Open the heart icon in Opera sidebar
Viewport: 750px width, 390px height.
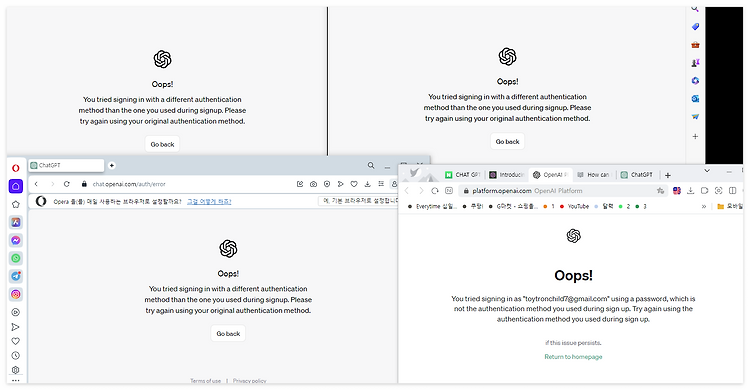(16, 341)
